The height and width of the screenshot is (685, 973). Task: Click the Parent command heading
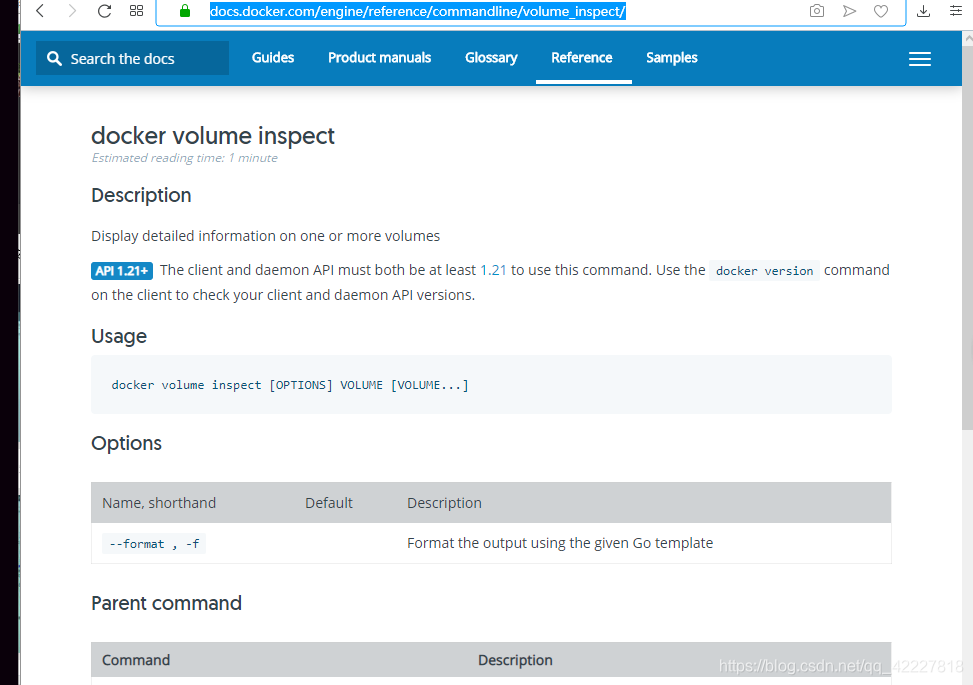[x=166, y=603]
